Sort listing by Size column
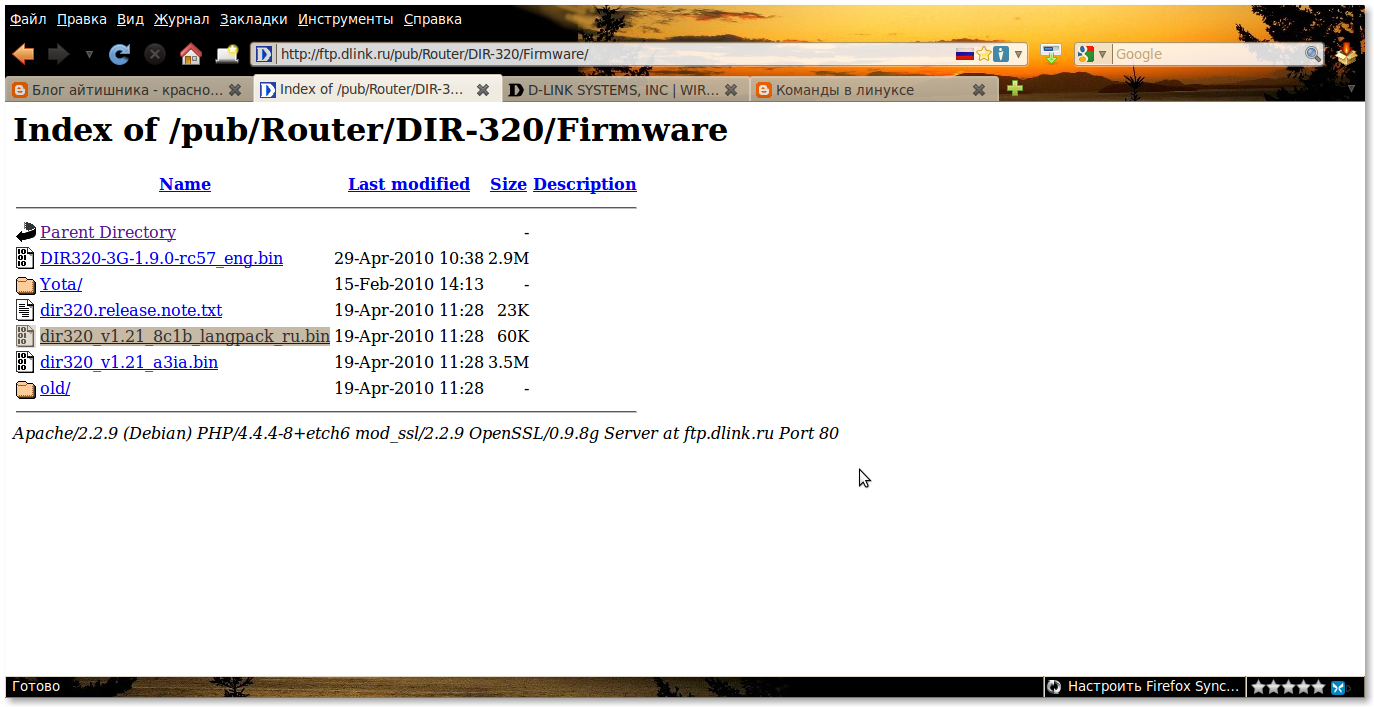The width and height of the screenshot is (1374, 707). pos(508,184)
